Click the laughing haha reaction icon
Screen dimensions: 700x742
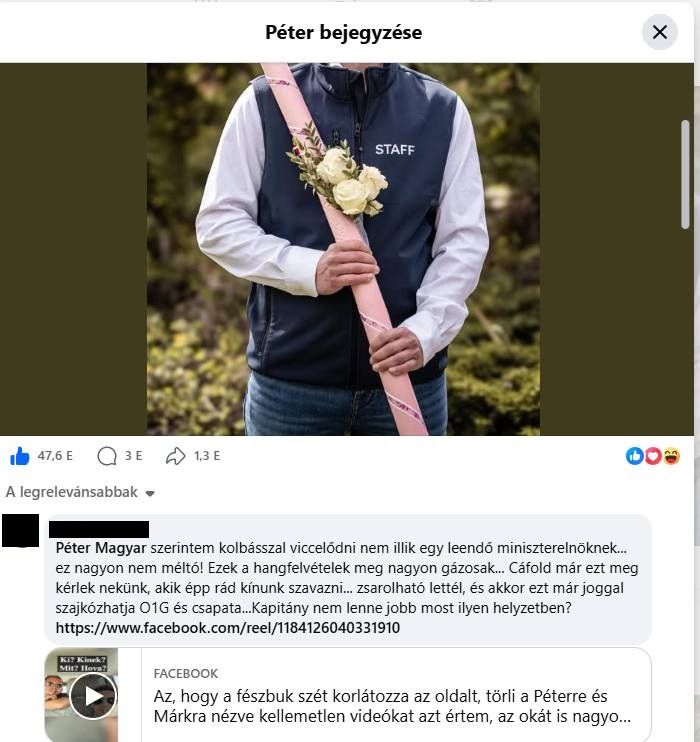671,456
